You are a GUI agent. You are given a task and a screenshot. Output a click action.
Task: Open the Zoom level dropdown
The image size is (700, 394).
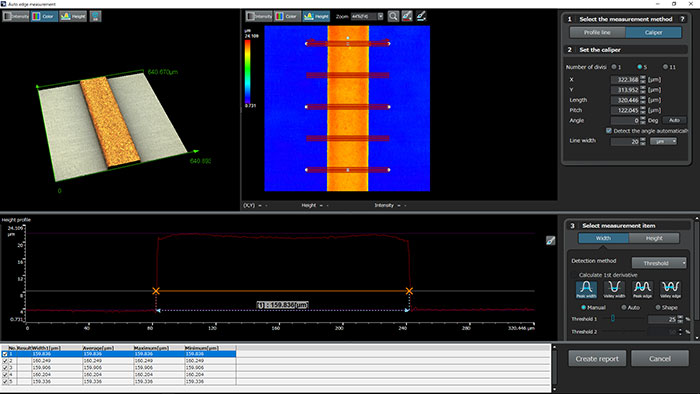click(x=380, y=17)
